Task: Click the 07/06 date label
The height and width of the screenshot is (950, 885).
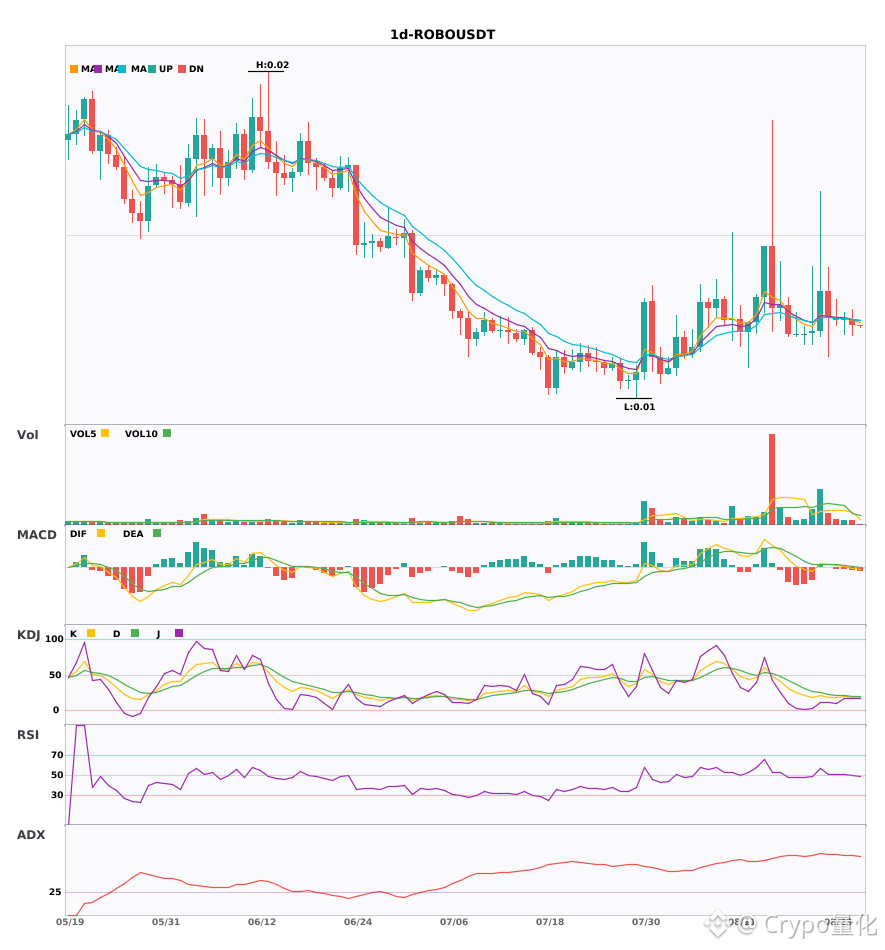Action: tap(454, 922)
